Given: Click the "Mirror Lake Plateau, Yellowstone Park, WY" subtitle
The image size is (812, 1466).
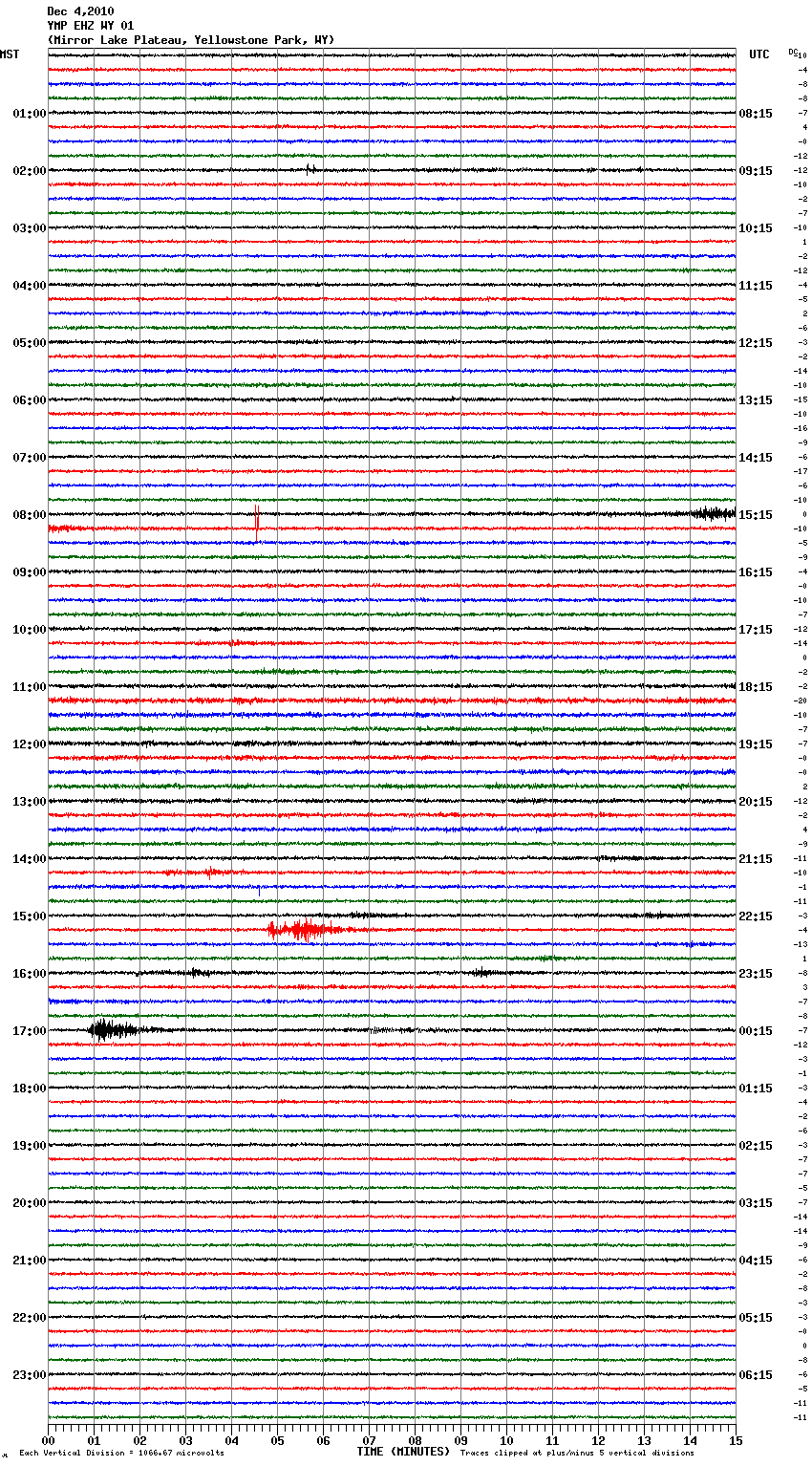Looking at the screenshot, I should pyautogui.click(x=191, y=40).
